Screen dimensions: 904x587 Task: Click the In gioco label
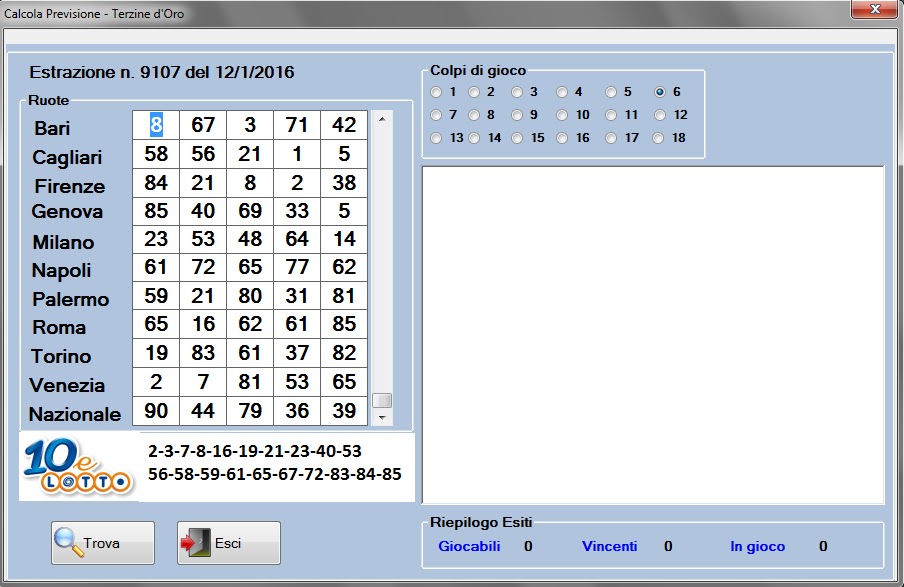[758, 547]
